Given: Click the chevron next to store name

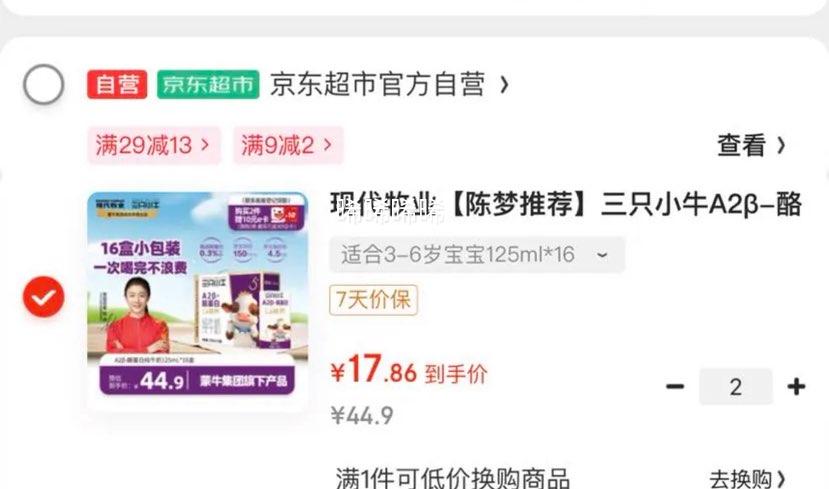Looking at the screenshot, I should (504, 85).
